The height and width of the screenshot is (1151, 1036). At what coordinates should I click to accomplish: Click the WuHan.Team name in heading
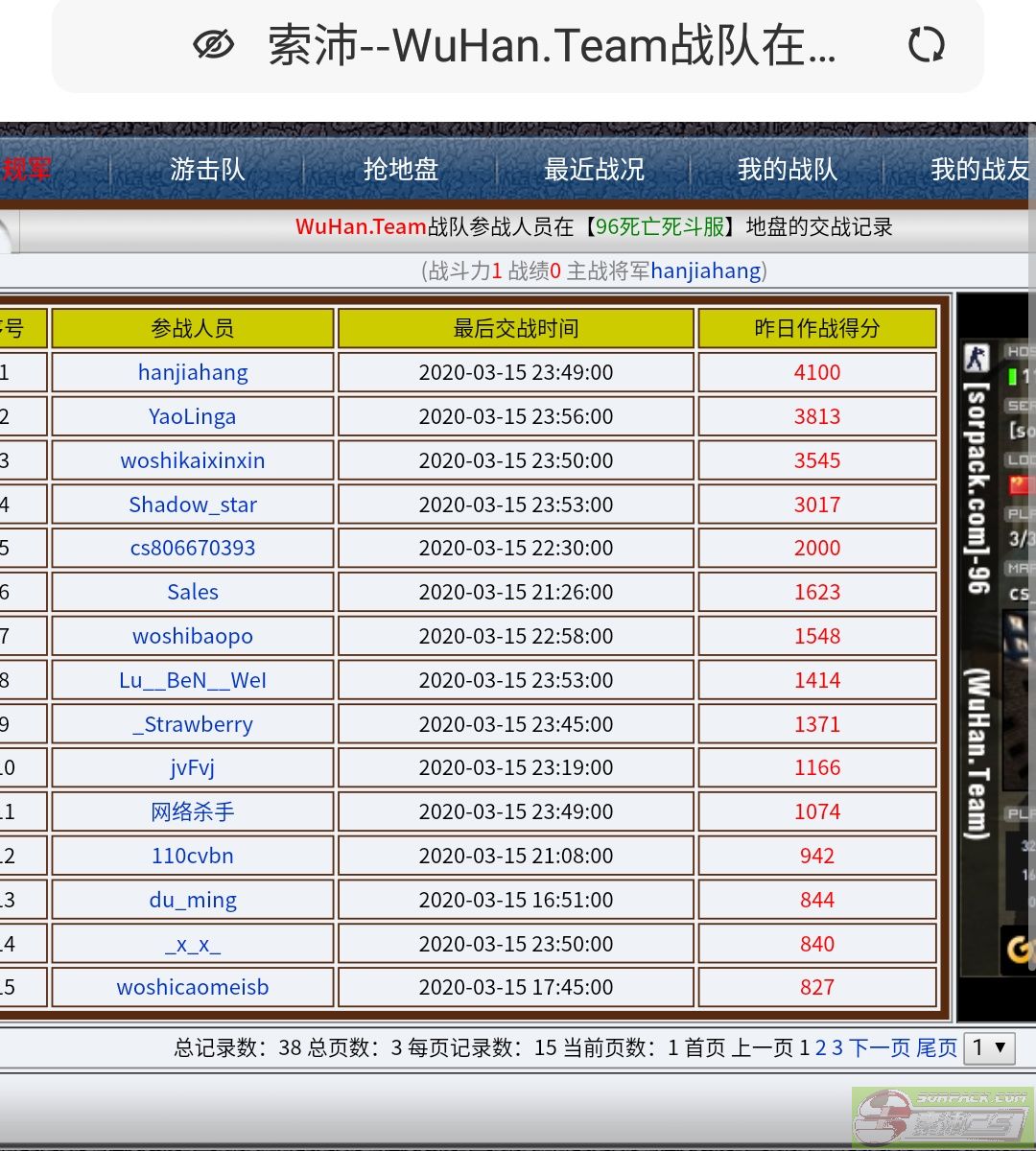[361, 227]
